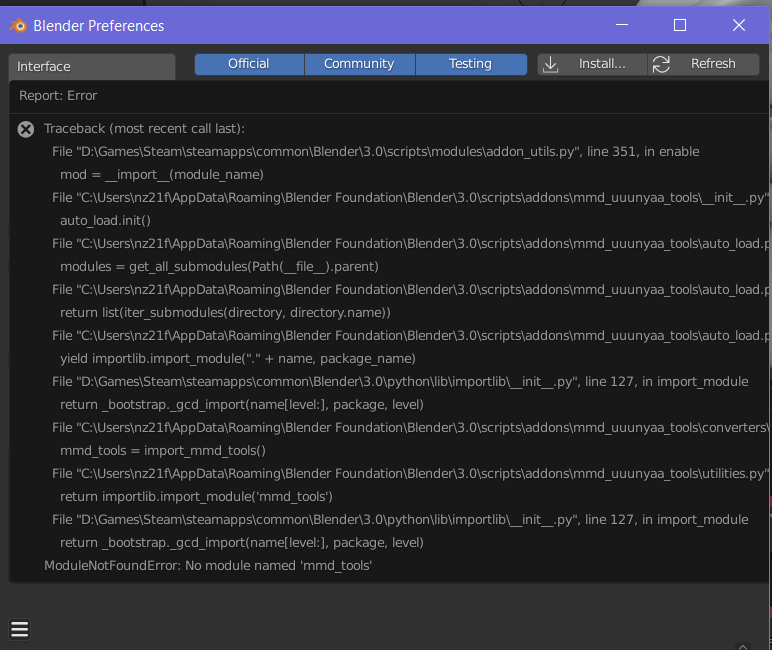Click the 'modules = get_all_submodules' line
The image size is (772, 650).
(219, 267)
